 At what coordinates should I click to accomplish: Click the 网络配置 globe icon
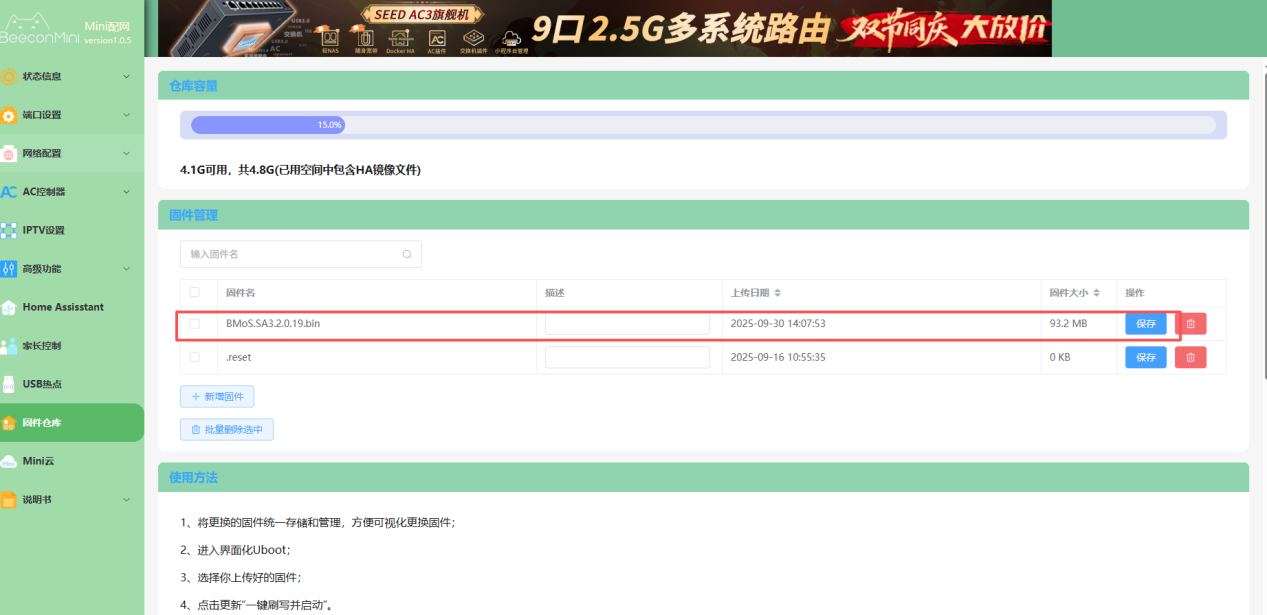tap(9, 154)
